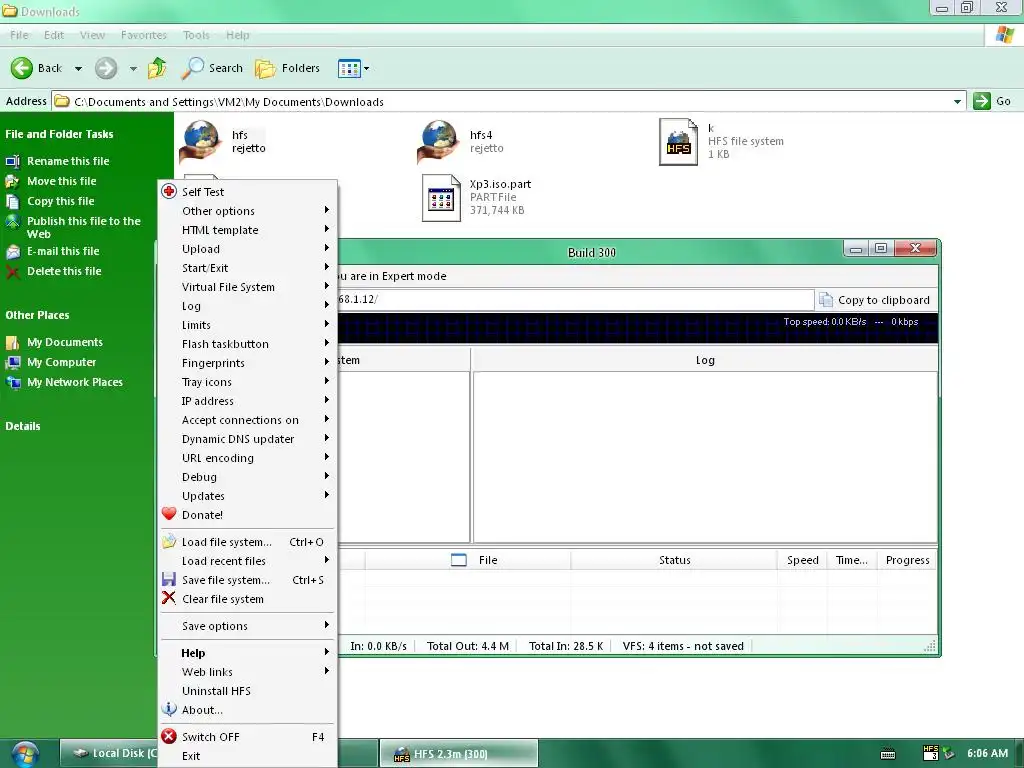The width and height of the screenshot is (1024, 768).
Task: Click the Load file system folder icon
Action: pyautogui.click(x=169, y=541)
